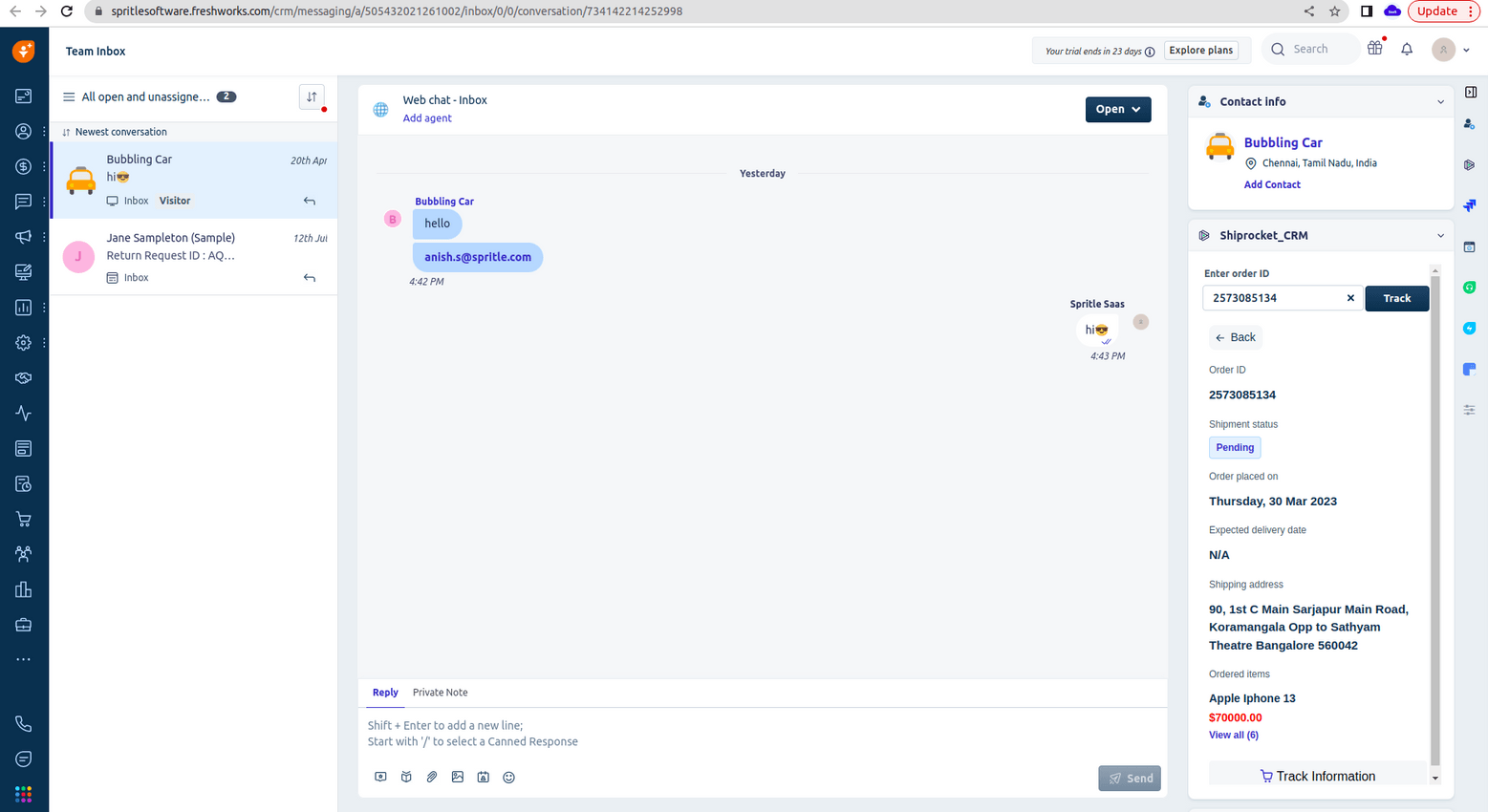Switch to the Reply tab
This screenshot has width=1488, height=812.
[x=385, y=693]
